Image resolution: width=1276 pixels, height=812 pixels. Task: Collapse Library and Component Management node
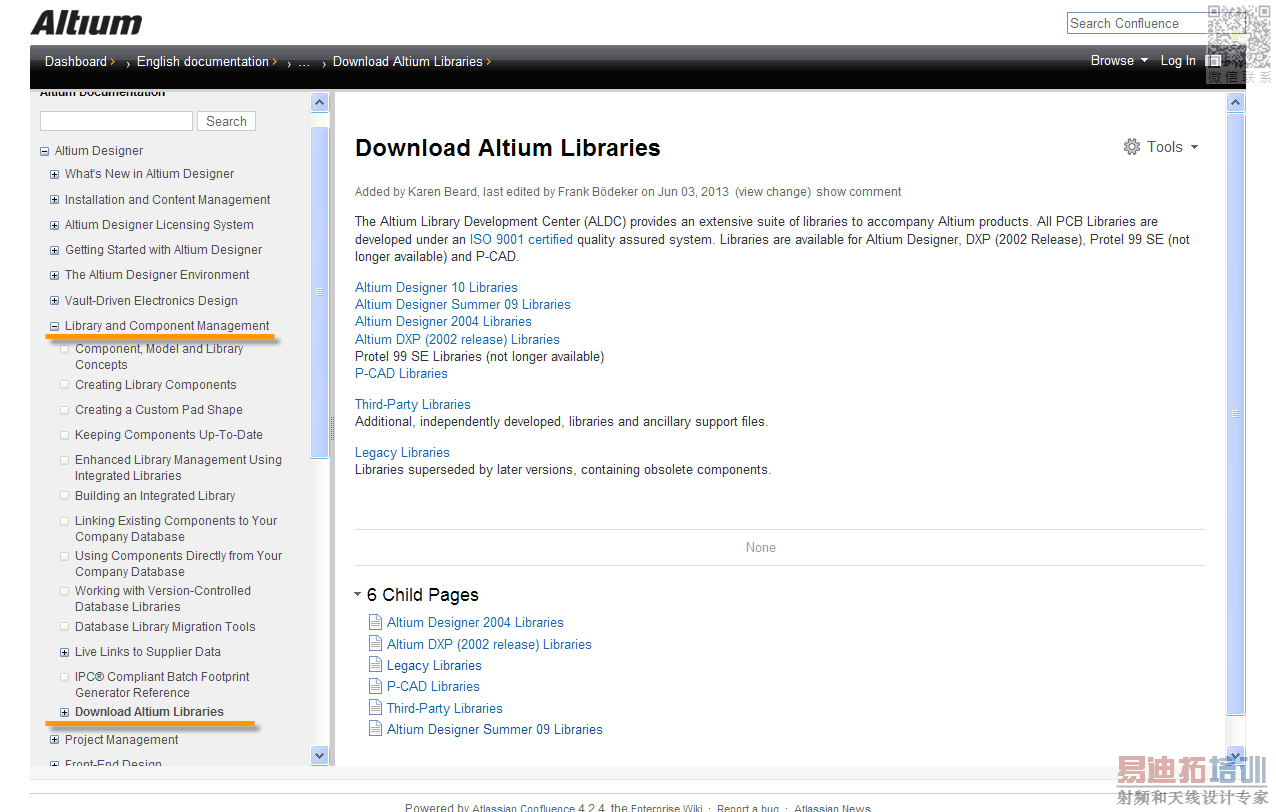tap(55, 326)
